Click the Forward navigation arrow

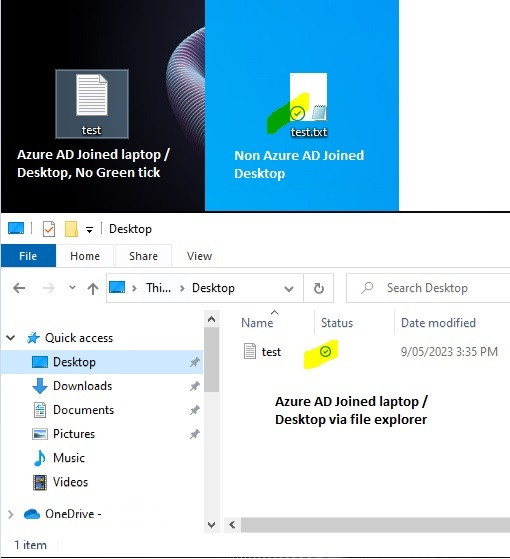pyautogui.click(x=48, y=288)
